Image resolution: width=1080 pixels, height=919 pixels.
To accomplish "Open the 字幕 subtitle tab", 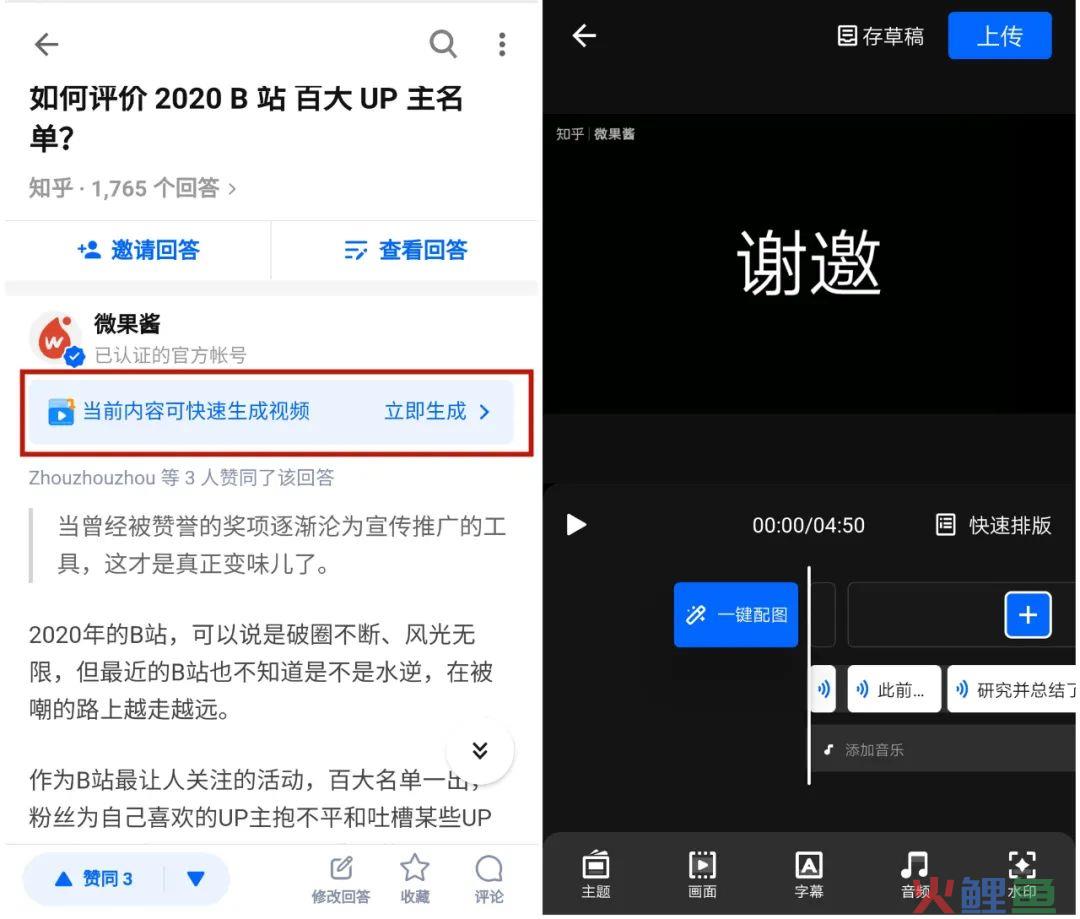I will click(x=809, y=875).
